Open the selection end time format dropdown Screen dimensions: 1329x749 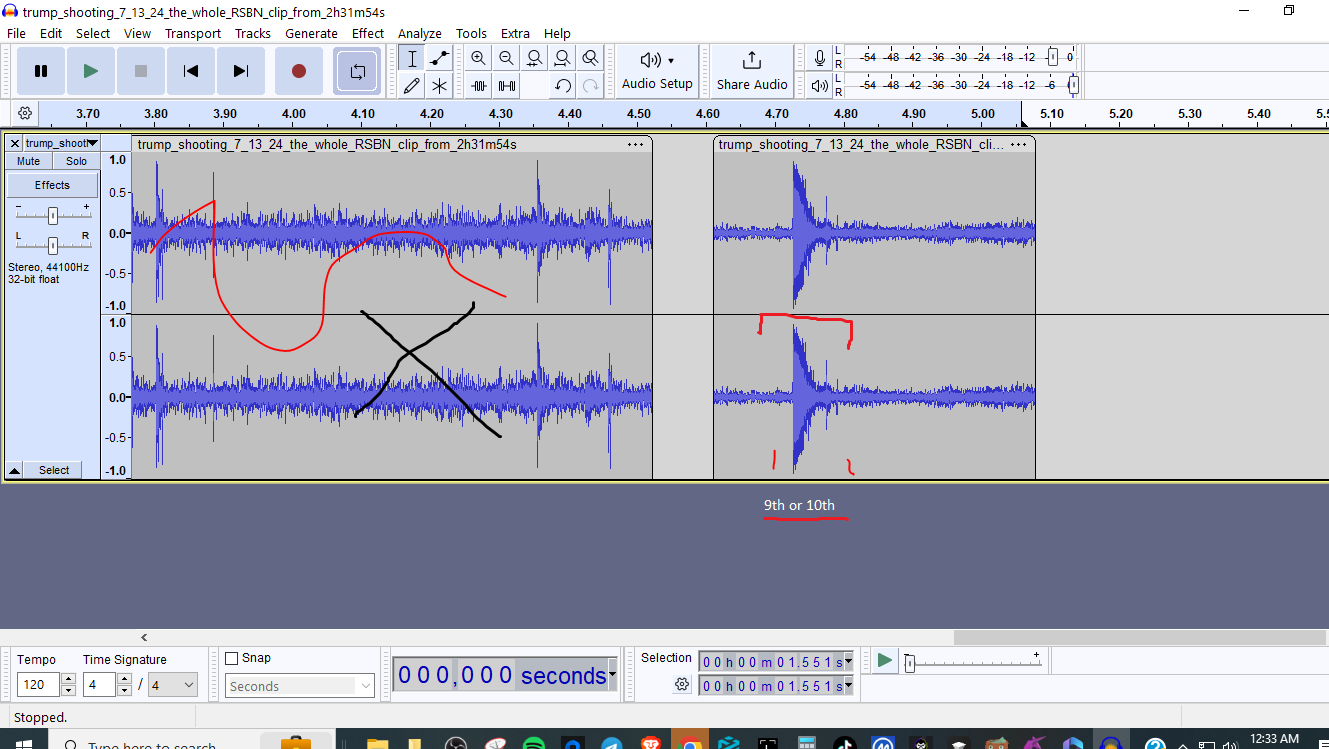[x=849, y=685]
